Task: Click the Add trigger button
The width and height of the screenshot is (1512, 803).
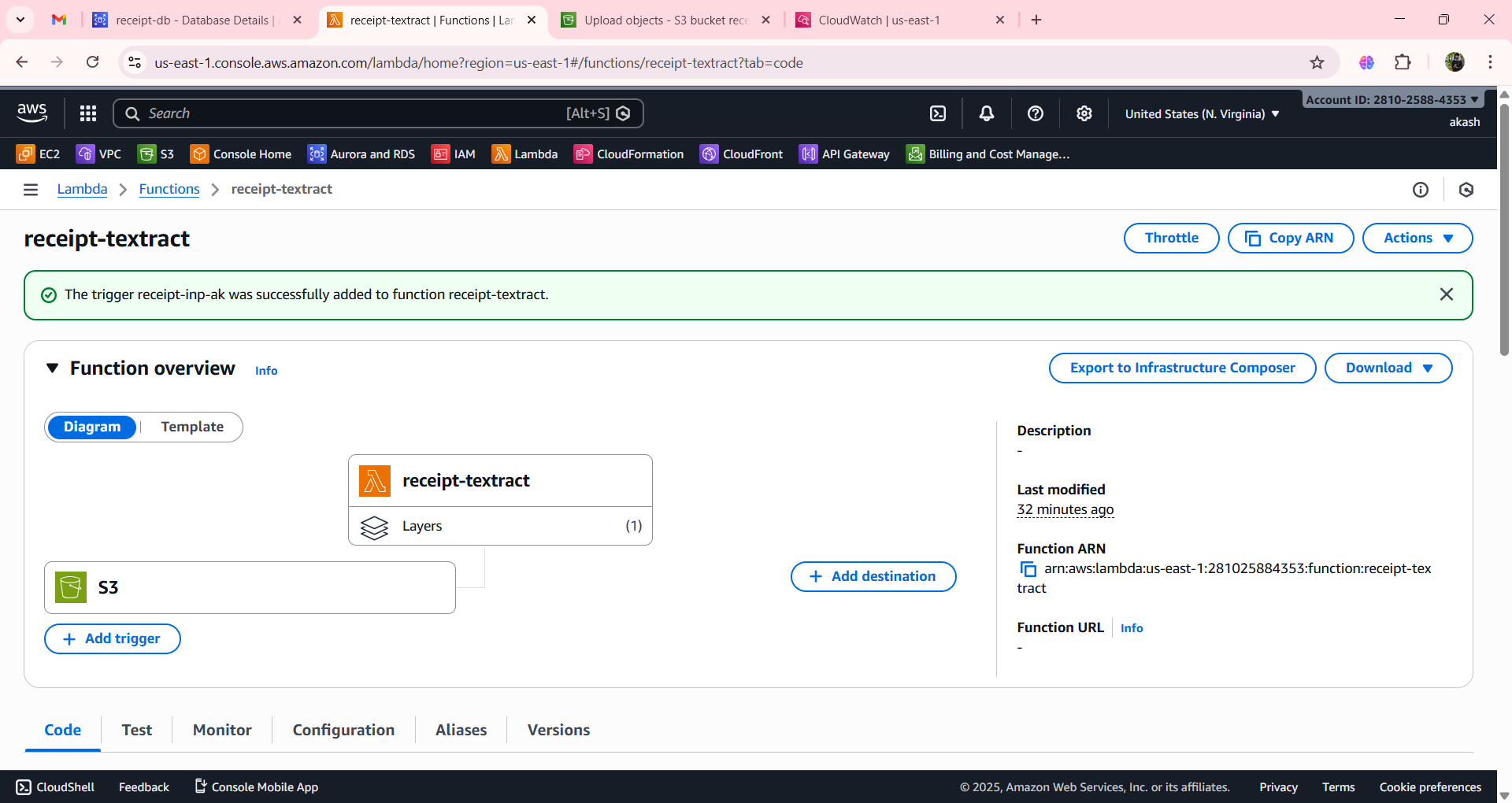Action: pyautogui.click(x=112, y=638)
